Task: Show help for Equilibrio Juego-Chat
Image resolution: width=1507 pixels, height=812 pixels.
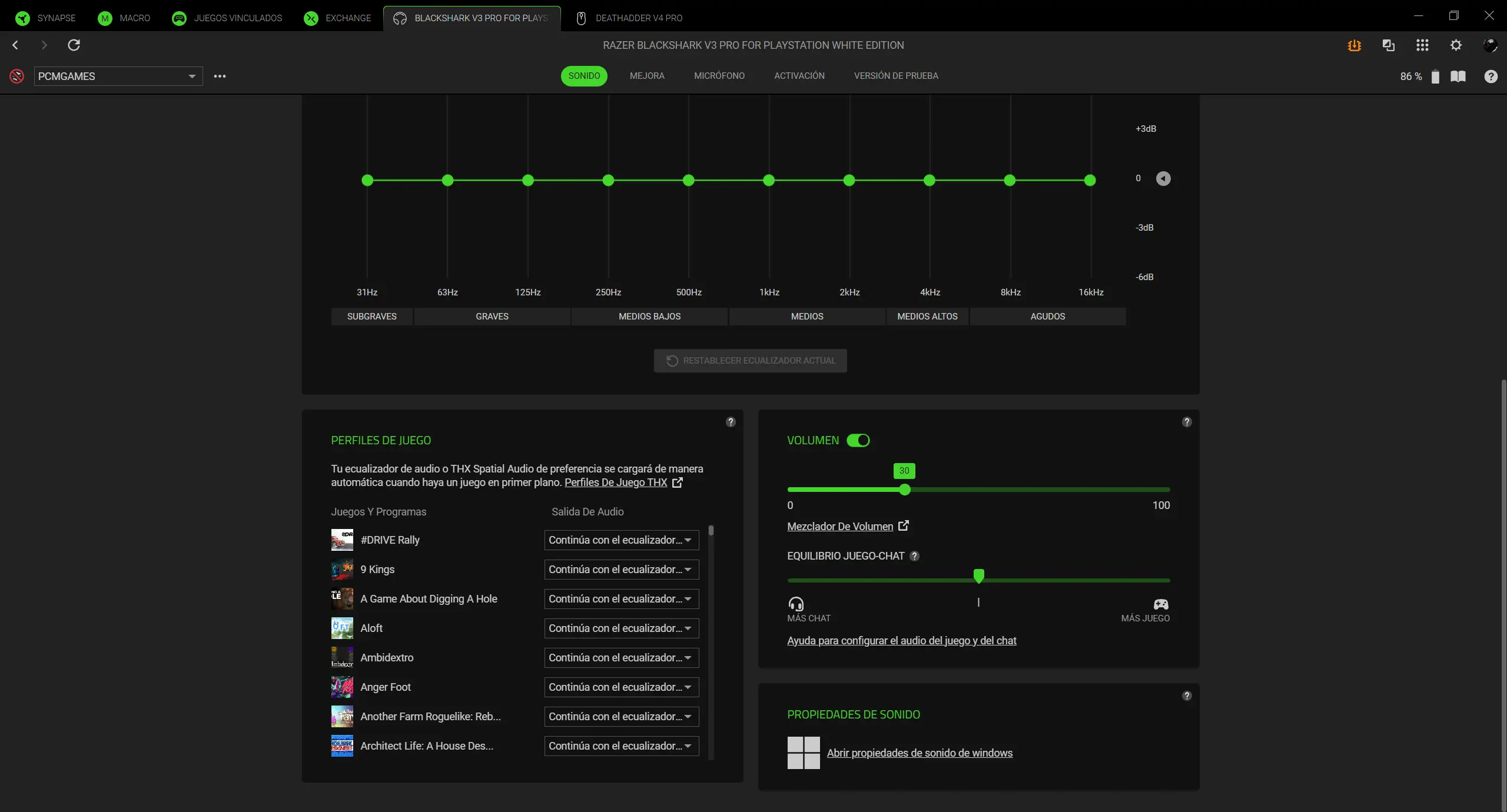Action: 914,556
